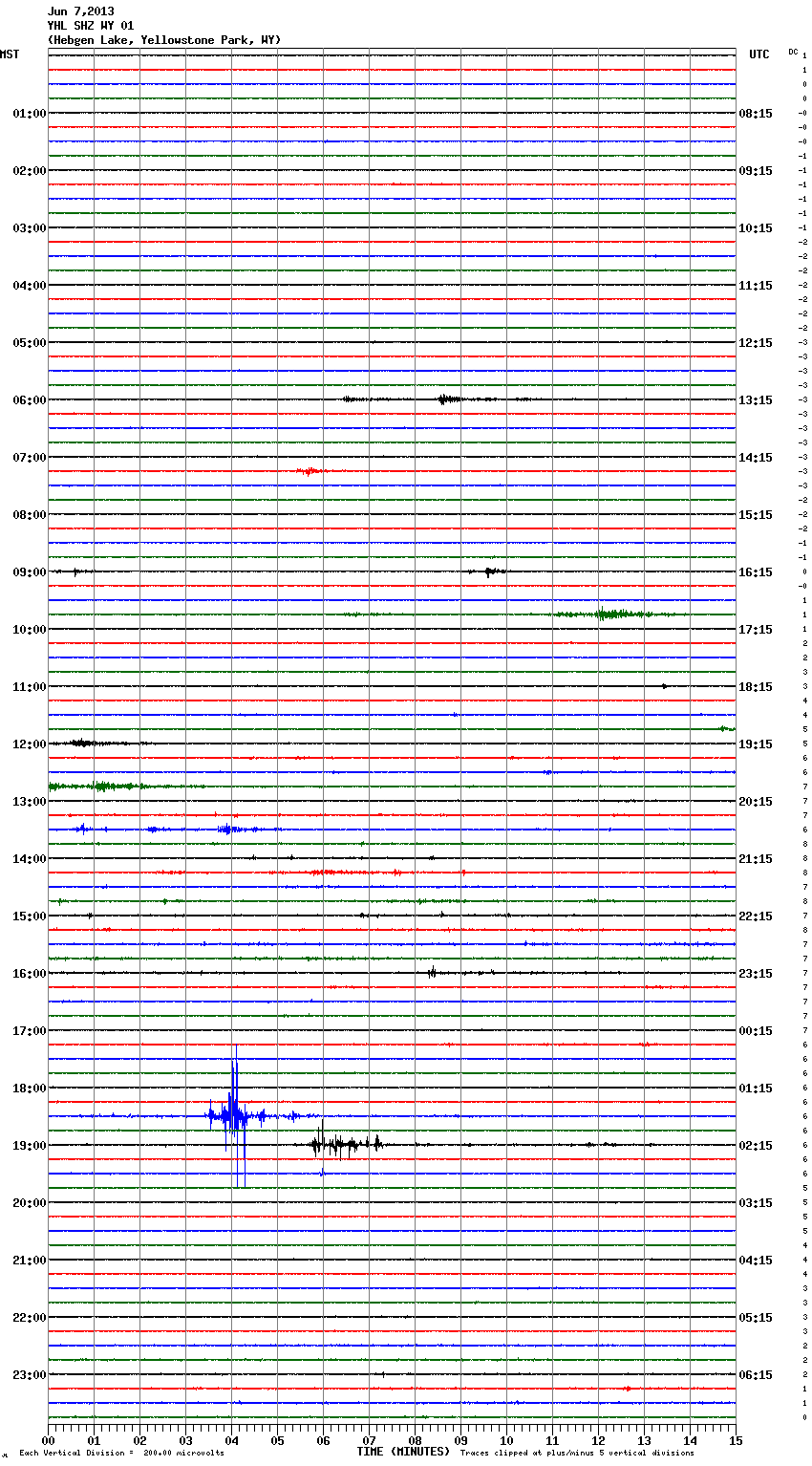Viewport: 812px width, 1466px height.
Task: Select the 18:00 MST time label
Action: coord(30,1089)
